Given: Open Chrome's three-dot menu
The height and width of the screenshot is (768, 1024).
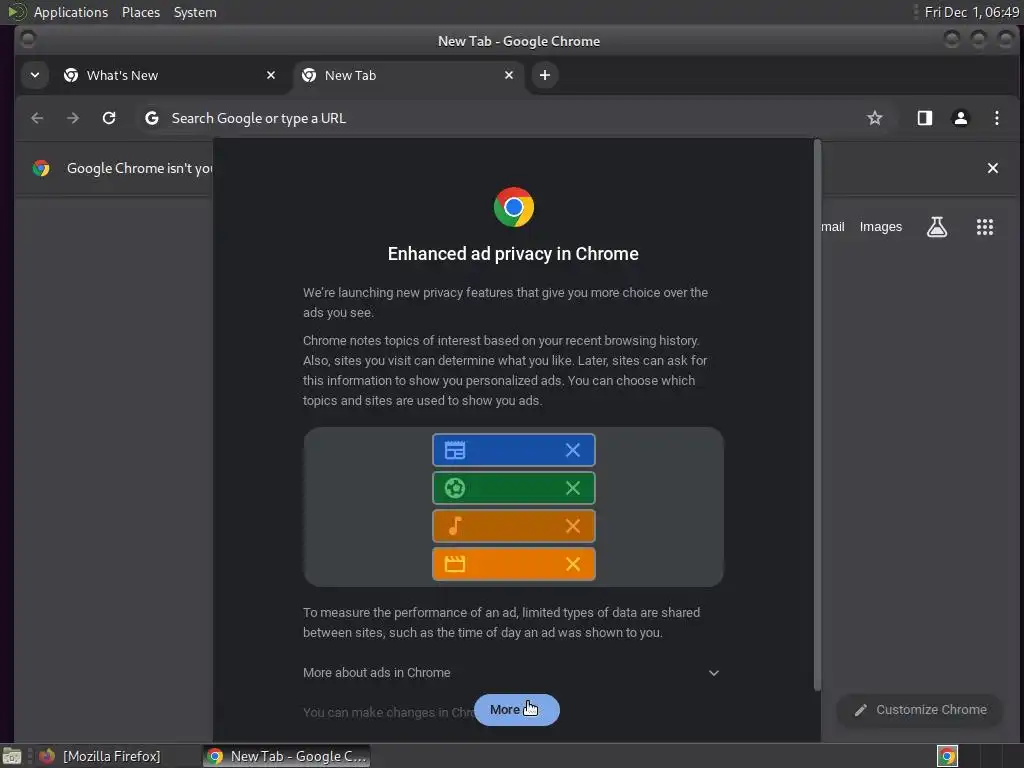Looking at the screenshot, I should click(x=997, y=118).
